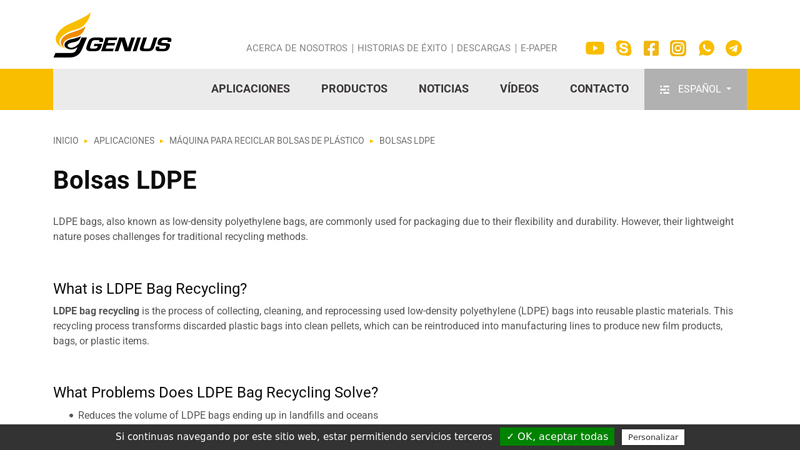Open the Productos menu

point(354,89)
